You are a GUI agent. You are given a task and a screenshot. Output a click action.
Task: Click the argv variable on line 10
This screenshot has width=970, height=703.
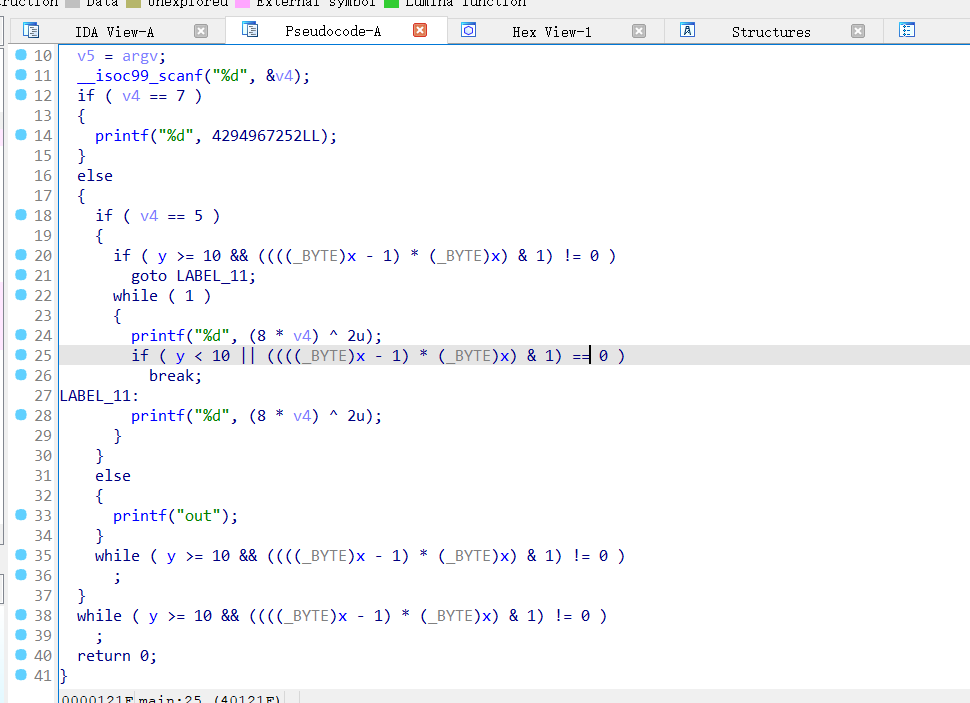(x=140, y=56)
